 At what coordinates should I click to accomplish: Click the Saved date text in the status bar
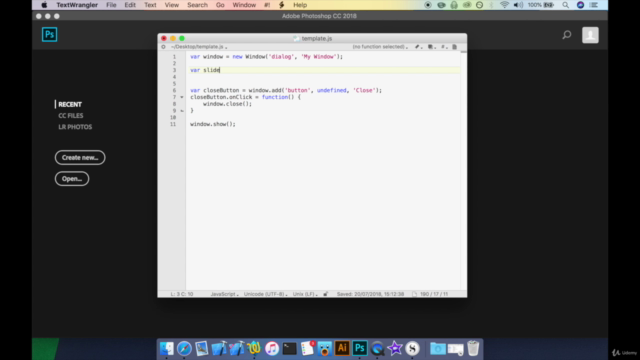click(370, 294)
